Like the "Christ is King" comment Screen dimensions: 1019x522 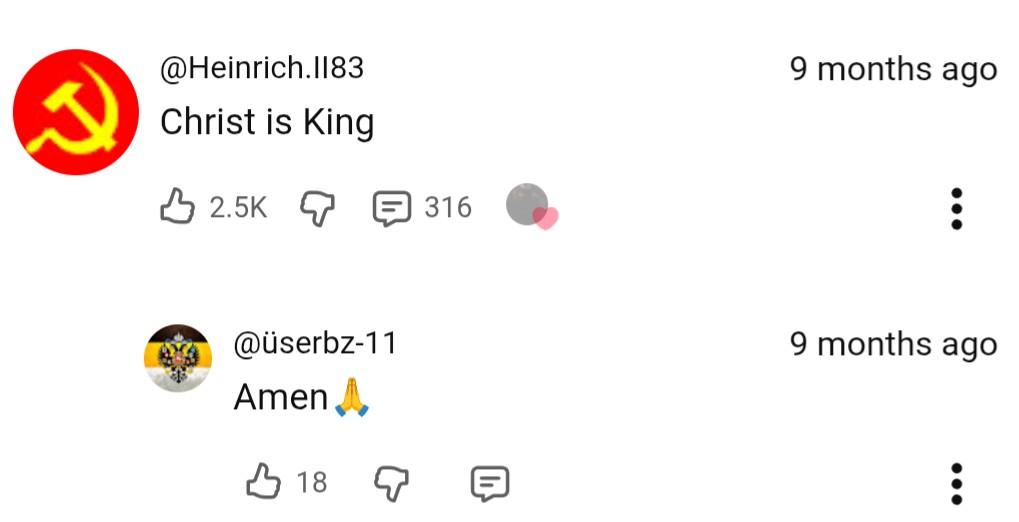pos(177,206)
